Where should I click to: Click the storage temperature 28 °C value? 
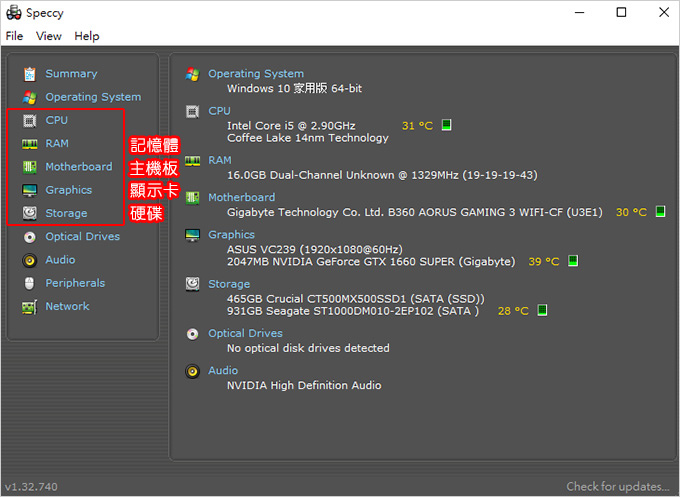(x=513, y=311)
